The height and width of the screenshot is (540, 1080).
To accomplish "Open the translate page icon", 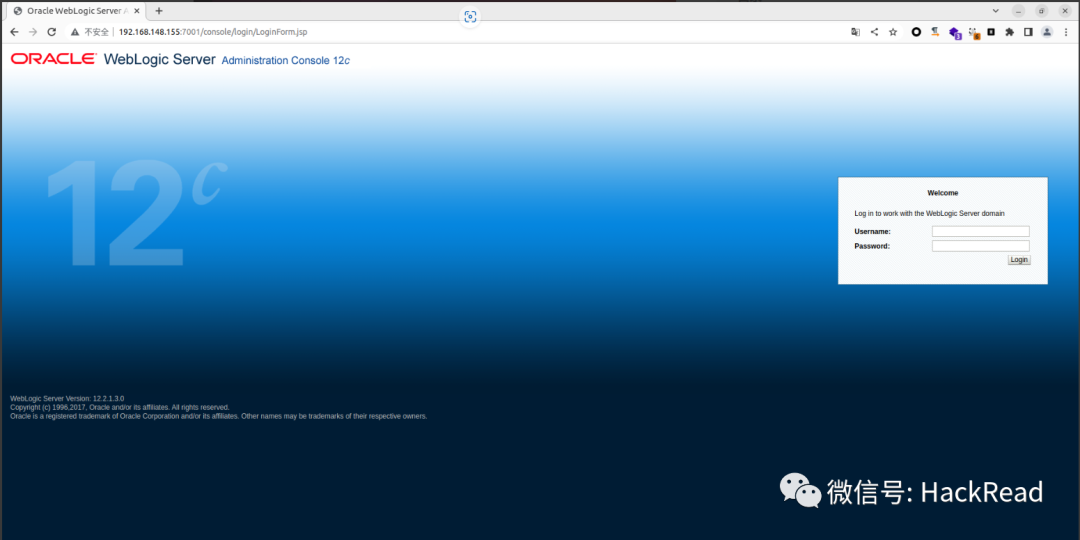I will point(855,32).
